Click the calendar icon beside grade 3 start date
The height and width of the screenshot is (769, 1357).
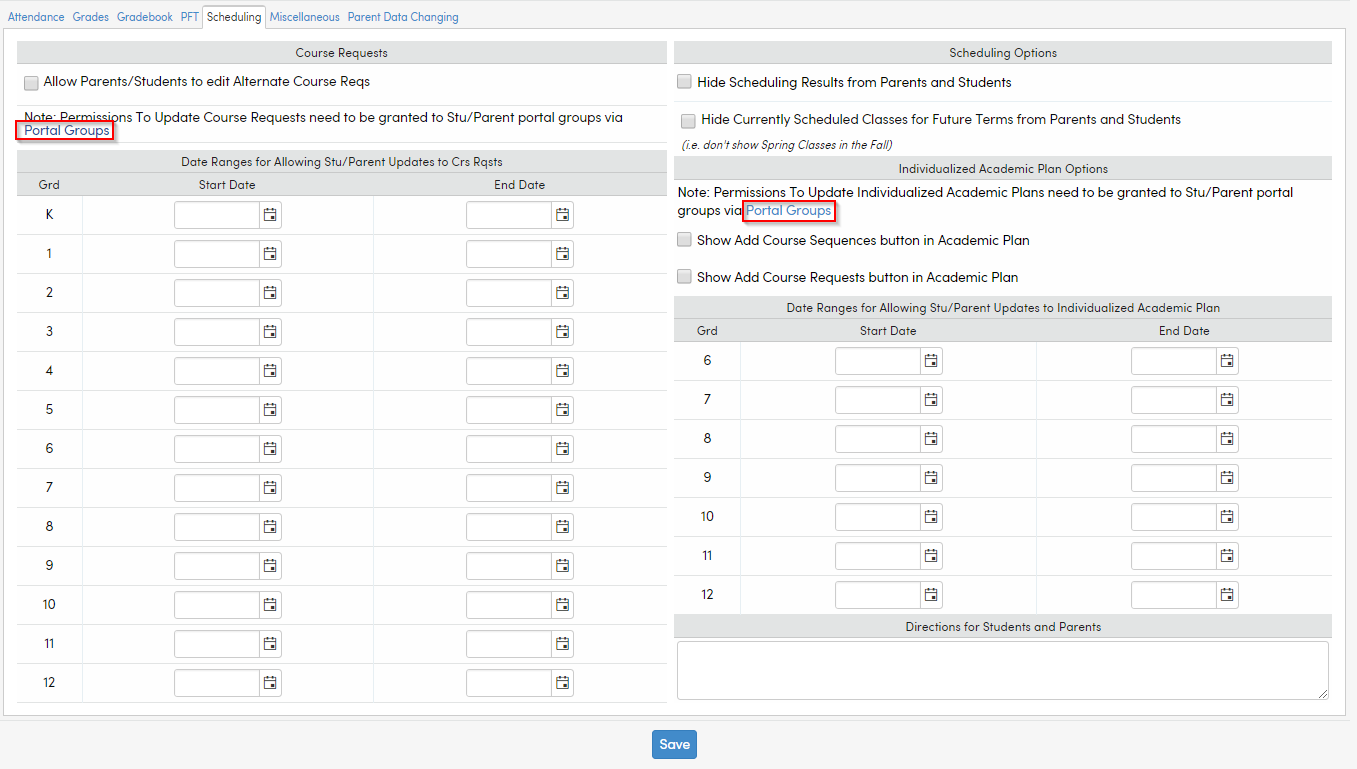(269, 331)
